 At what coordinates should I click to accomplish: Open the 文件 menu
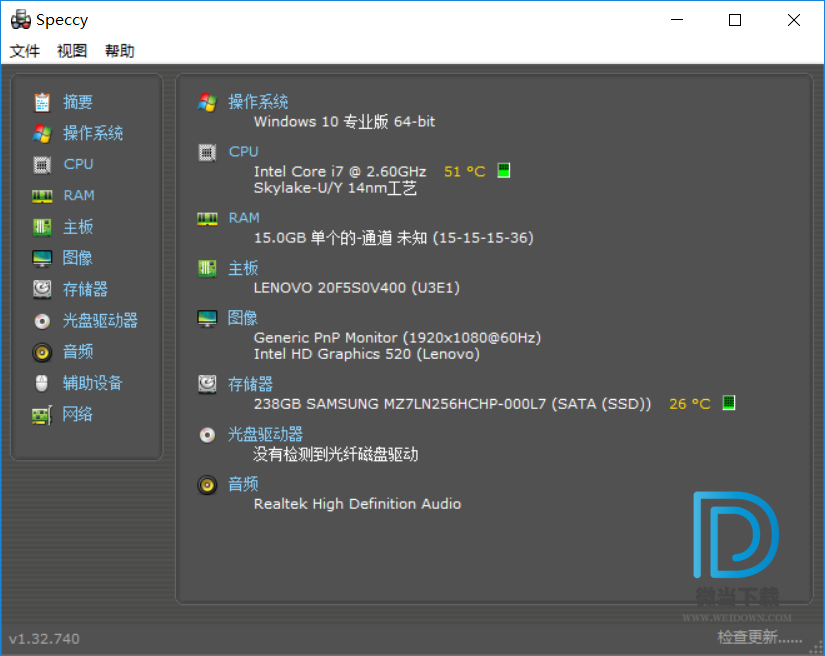point(25,51)
